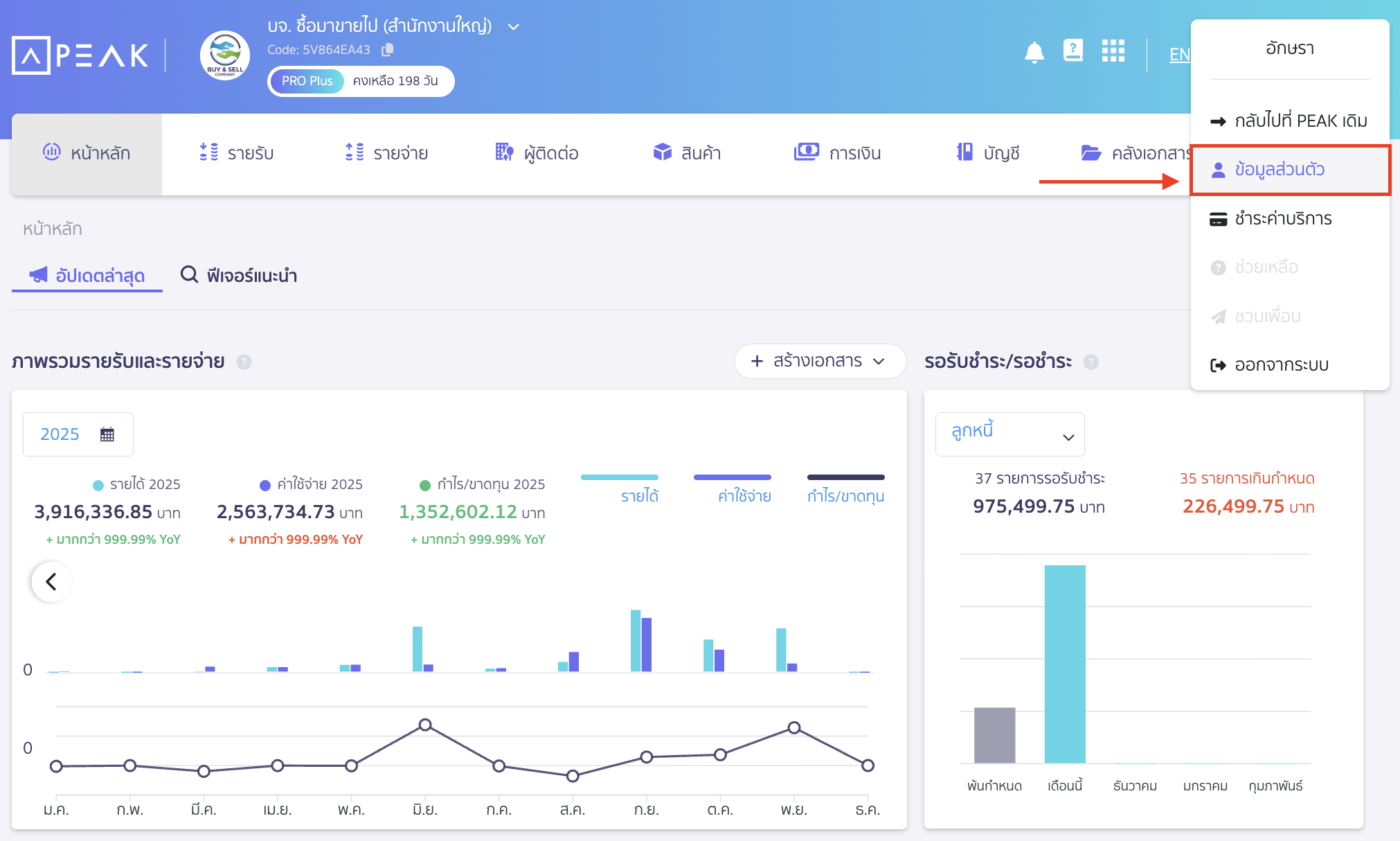Screen dimensions: 1400x841
Task: Open the ลูกหนี้ dropdown selector
Action: [x=1009, y=434]
